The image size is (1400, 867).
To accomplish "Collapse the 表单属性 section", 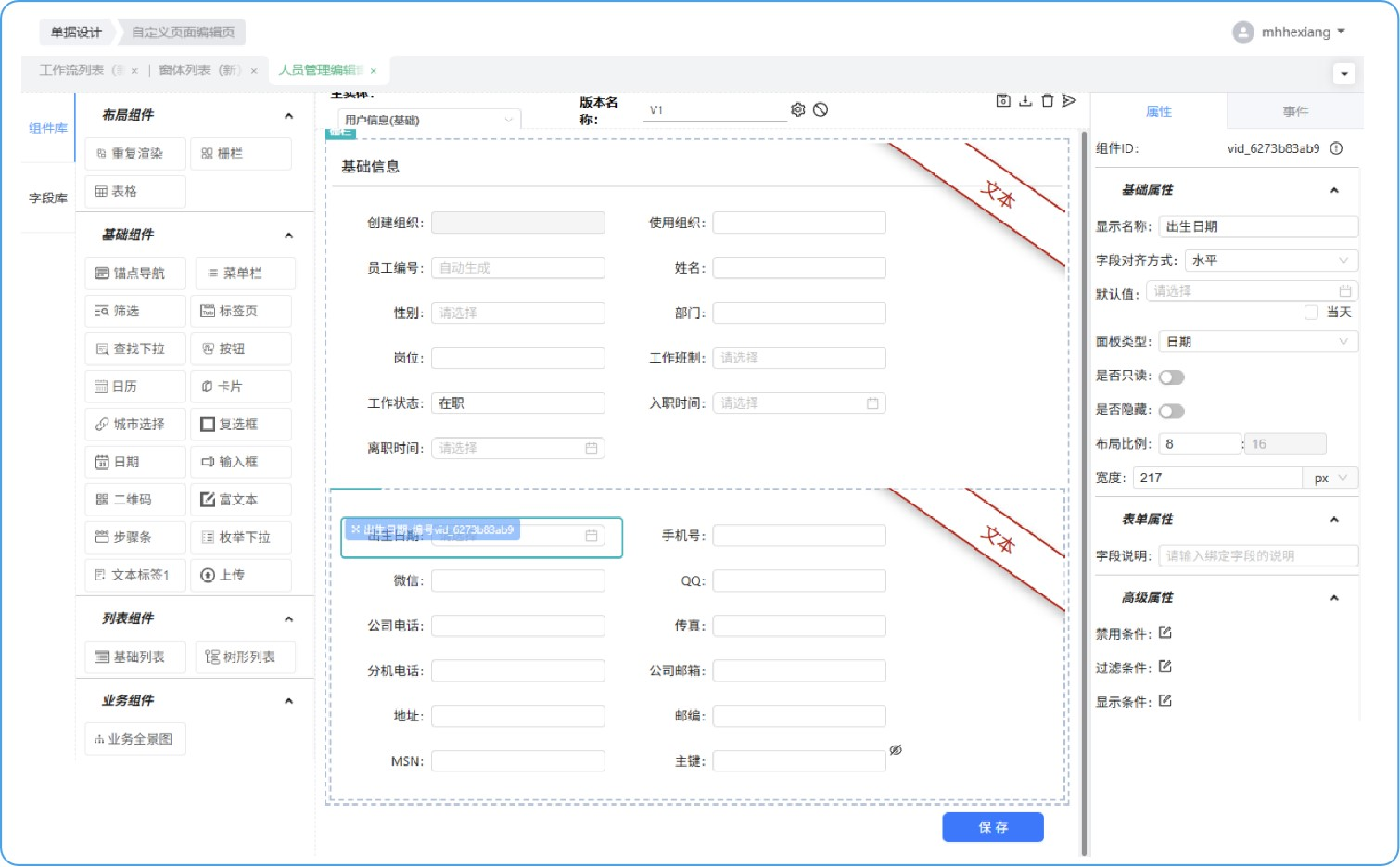I will 1334,519.
